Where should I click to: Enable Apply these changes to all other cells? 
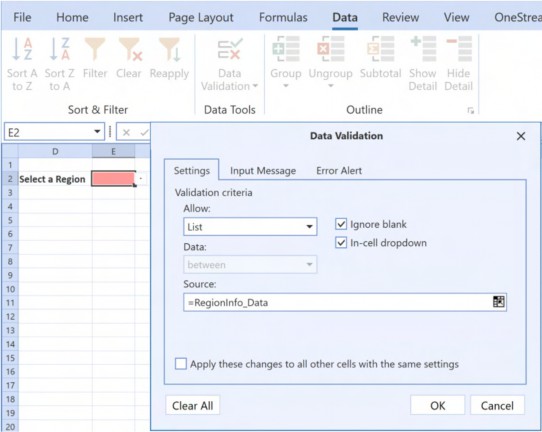(181, 364)
